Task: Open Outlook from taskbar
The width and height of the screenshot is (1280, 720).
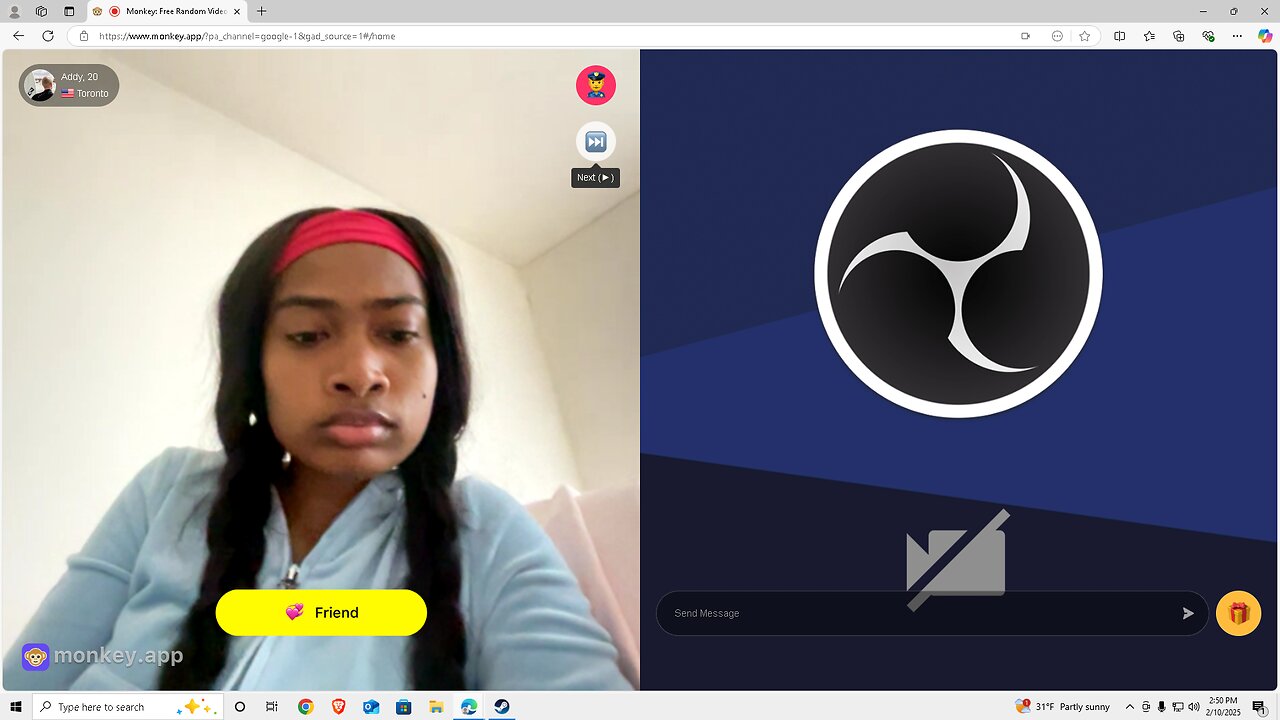Action: (371, 707)
